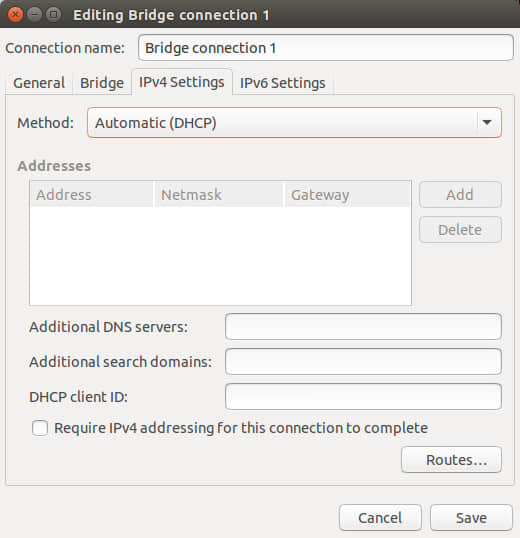This screenshot has height=538, width=520.
Task: Click the Delete address button
Action: point(460,230)
